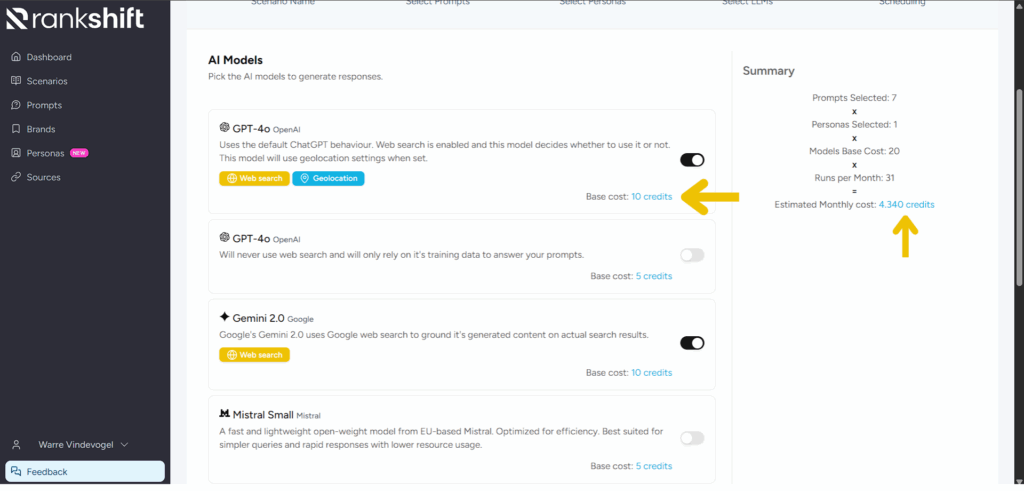The height and width of the screenshot is (491, 1024).
Task: Click the rankshift logo
Action: point(74,18)
